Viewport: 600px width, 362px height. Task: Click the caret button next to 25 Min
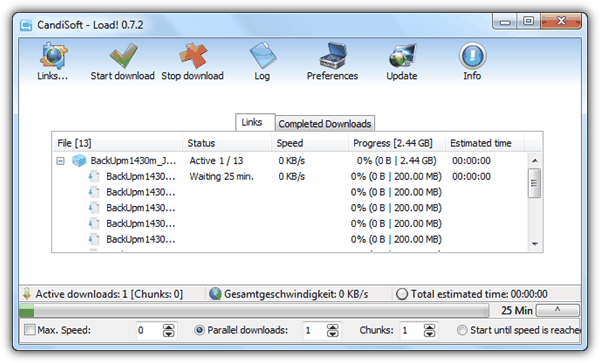click(558, 310)
